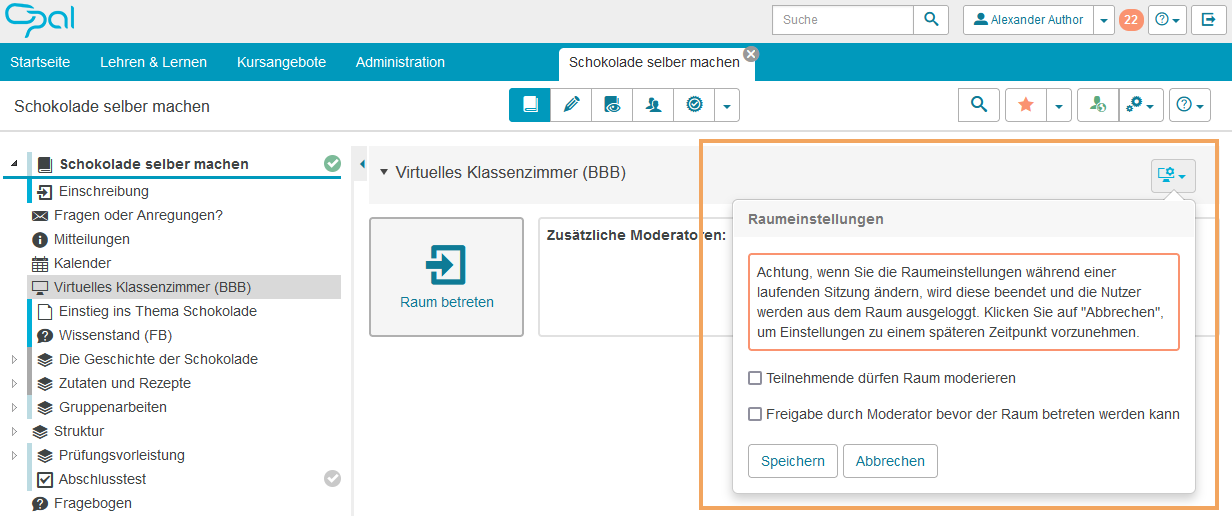Open the course preview eye icon

612,104
